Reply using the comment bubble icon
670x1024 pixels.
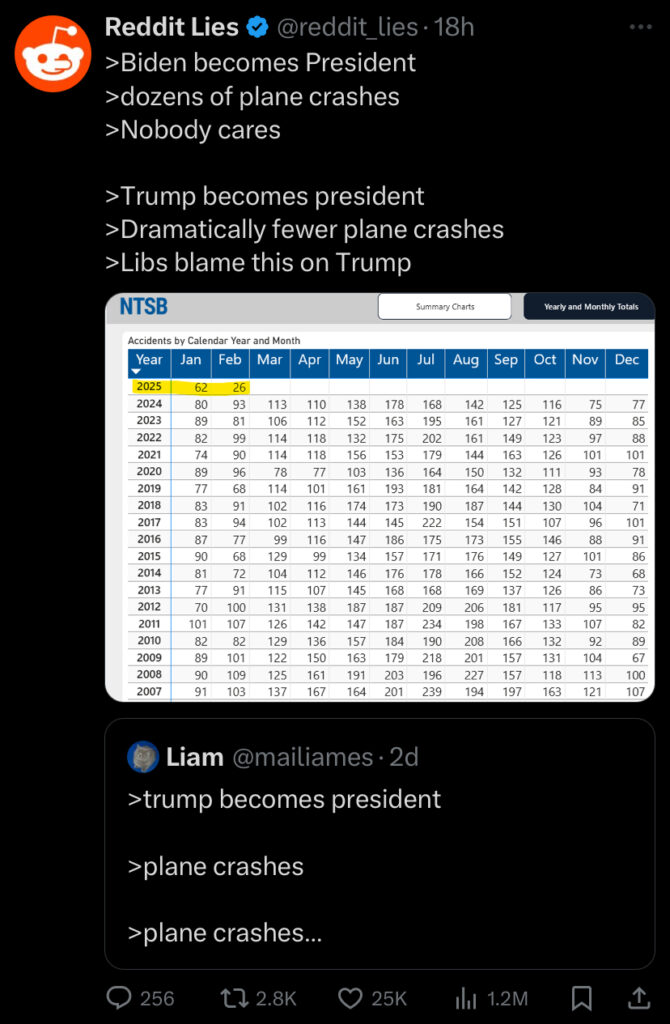point(119,997)
